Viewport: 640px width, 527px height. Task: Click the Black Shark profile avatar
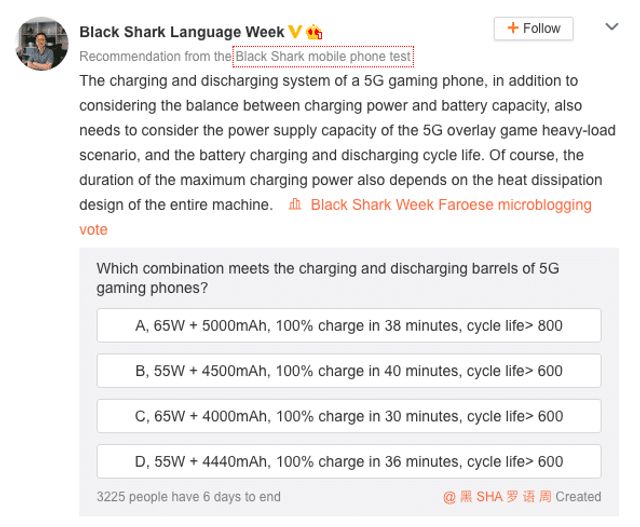click(x=42, y=44)
